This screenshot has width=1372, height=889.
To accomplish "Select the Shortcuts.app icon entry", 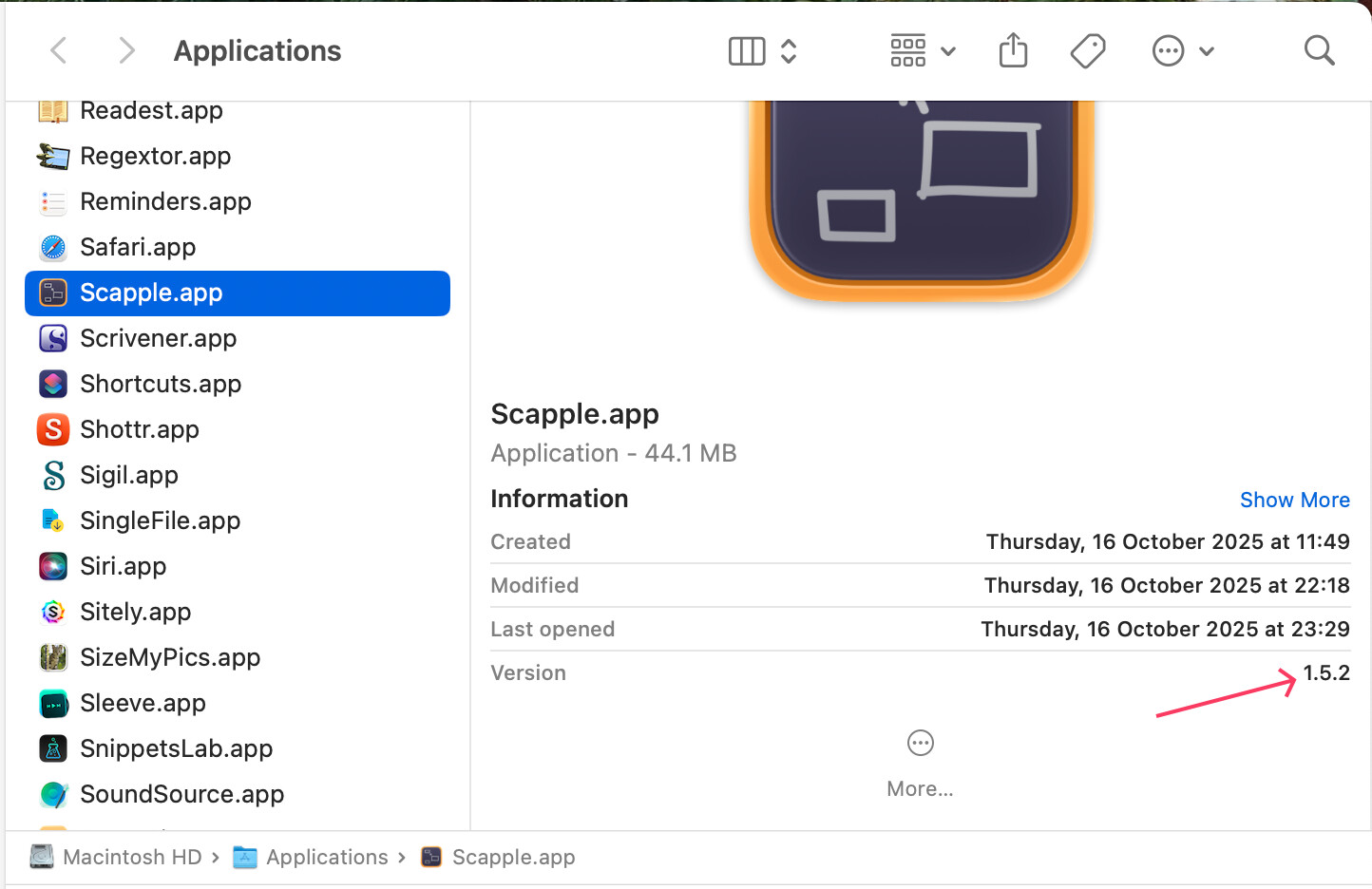I will 53,384.
